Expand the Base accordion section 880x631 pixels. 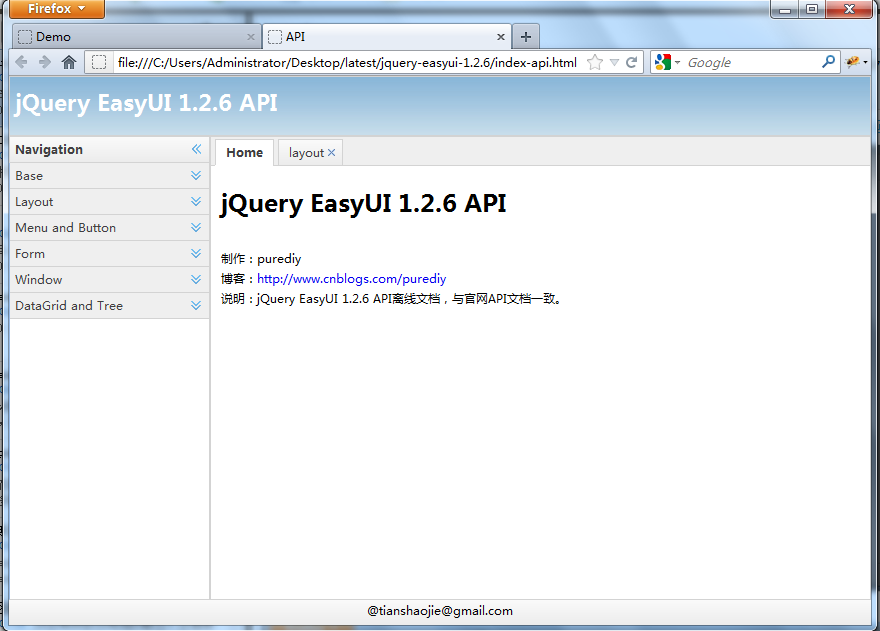(x=196, y=176)
